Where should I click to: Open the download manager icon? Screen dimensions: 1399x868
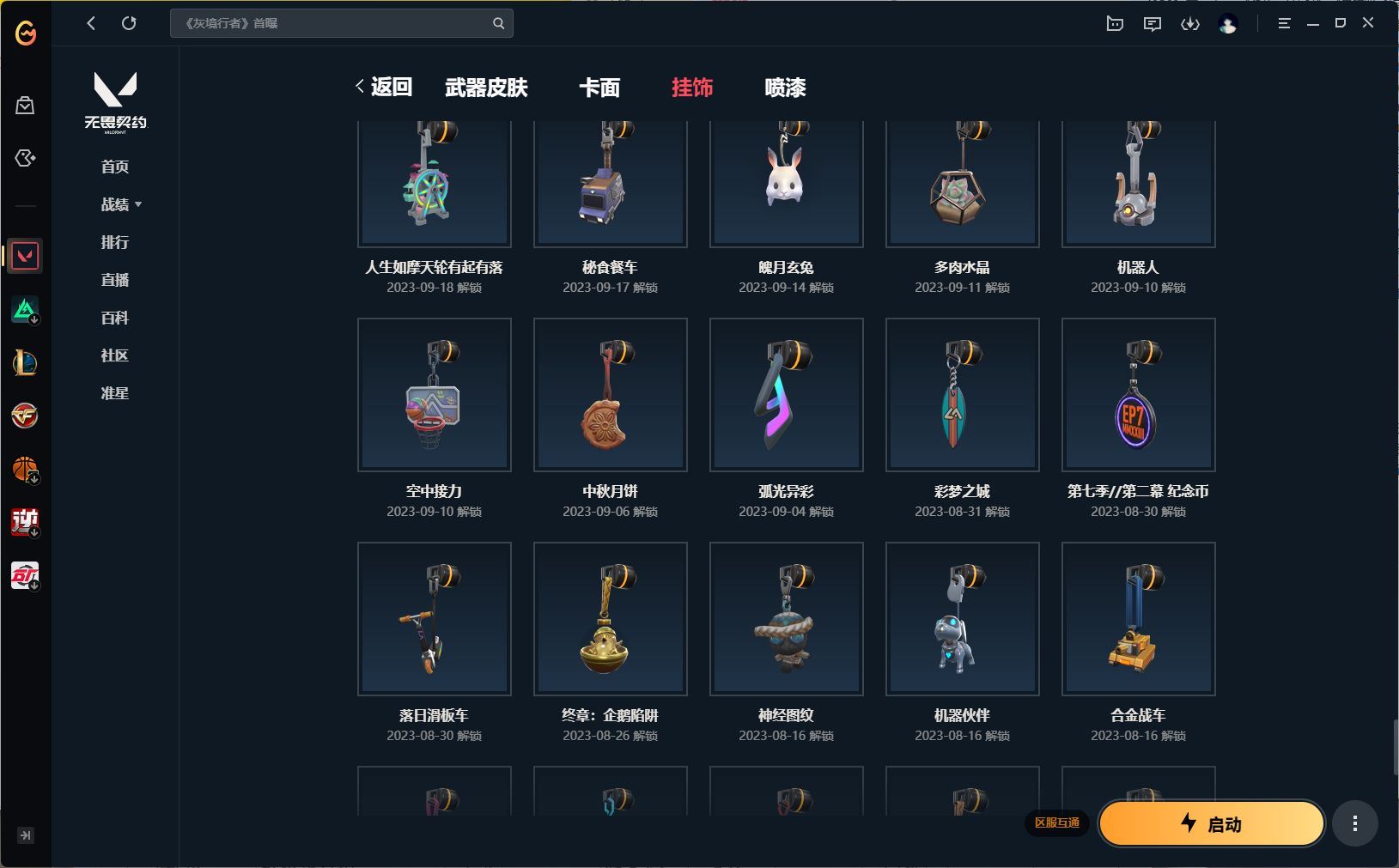[1190, 23]
